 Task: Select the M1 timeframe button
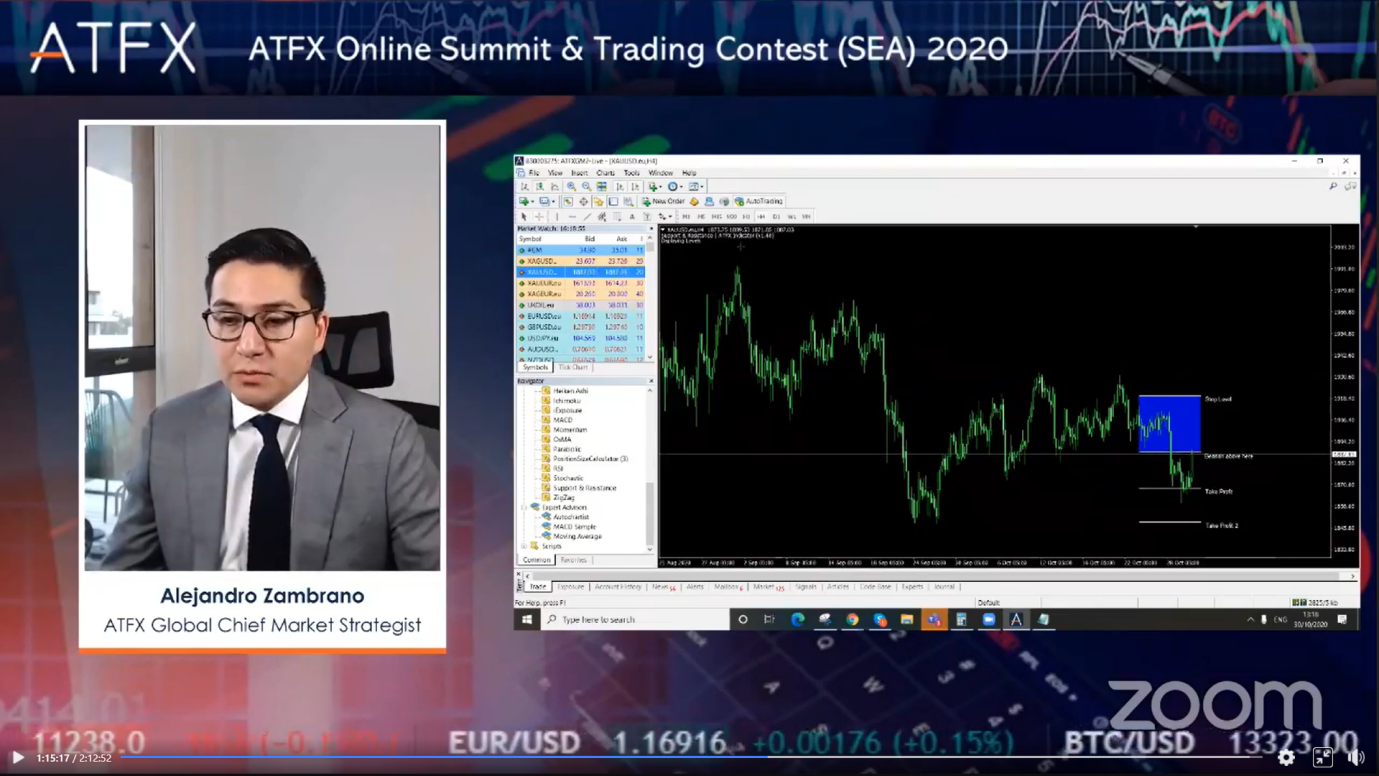coord(686,216)
